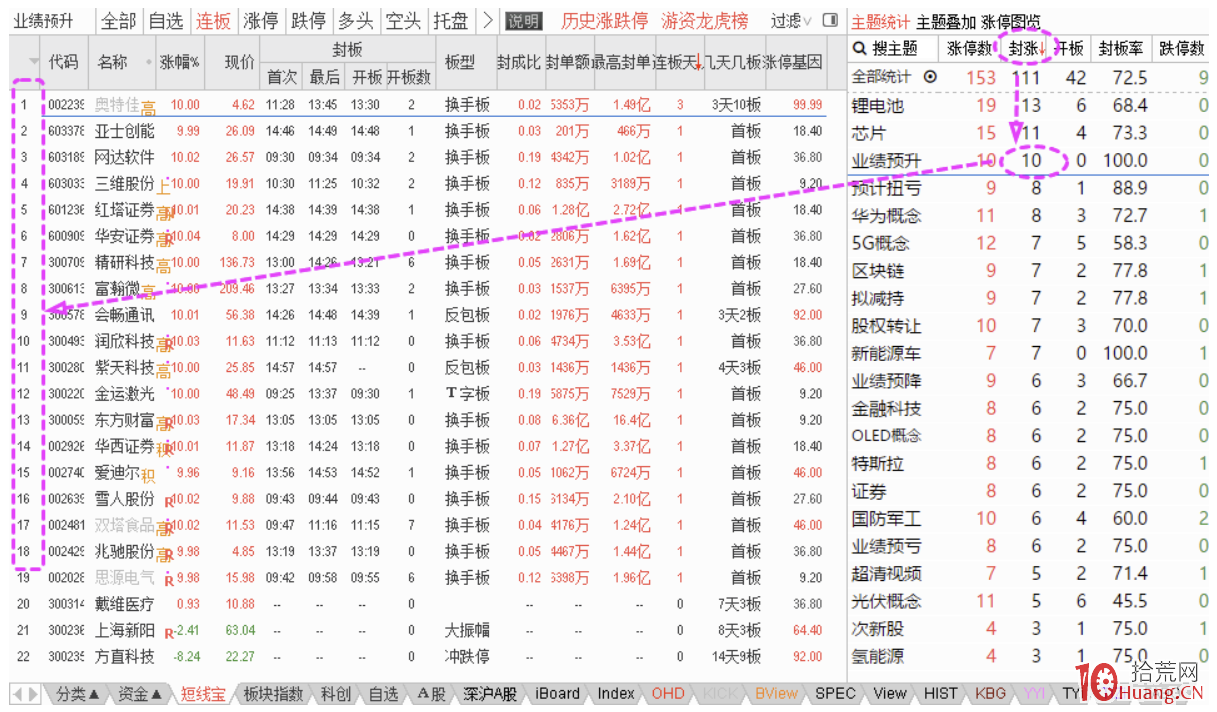The image size is (1217, 712).
Task: Sort themes by the 跌停数 column header
Action: (x=1181, y=48)
